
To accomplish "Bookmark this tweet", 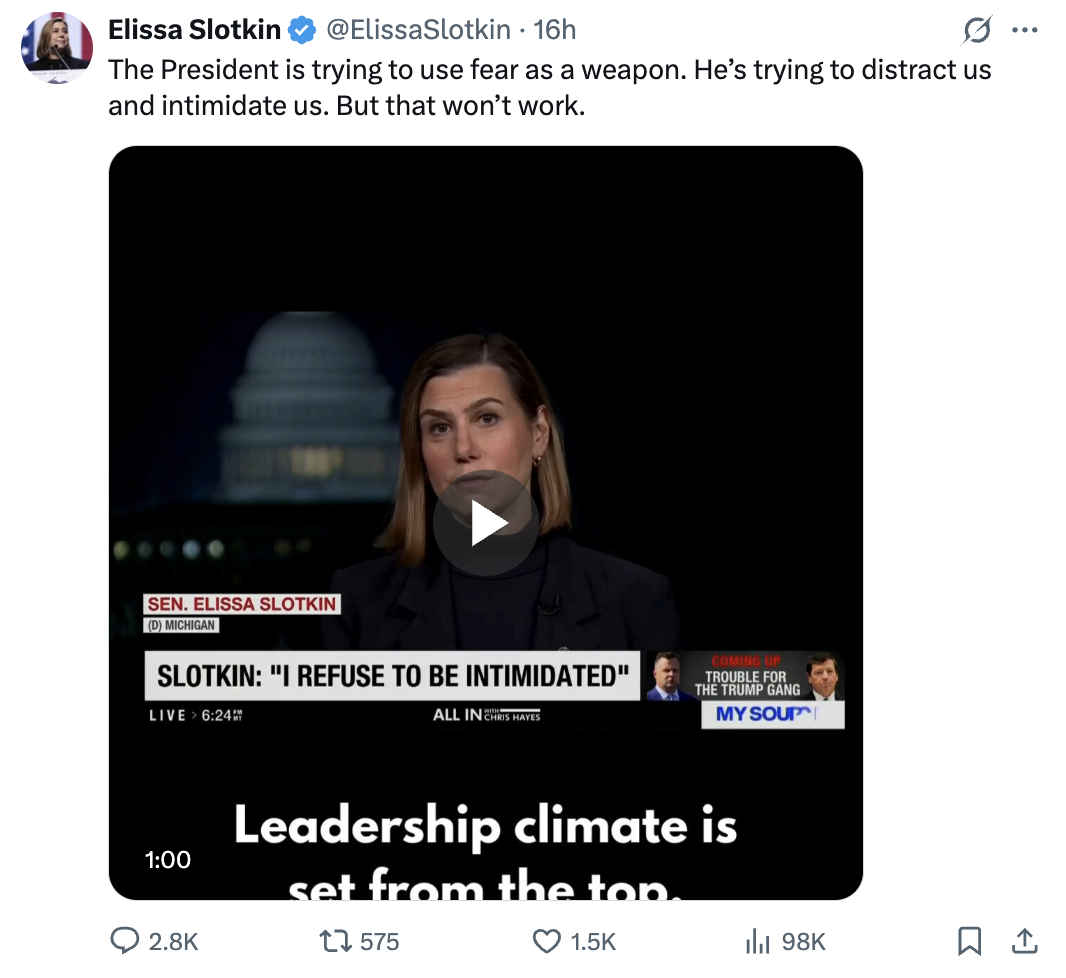I will [969, 941].
